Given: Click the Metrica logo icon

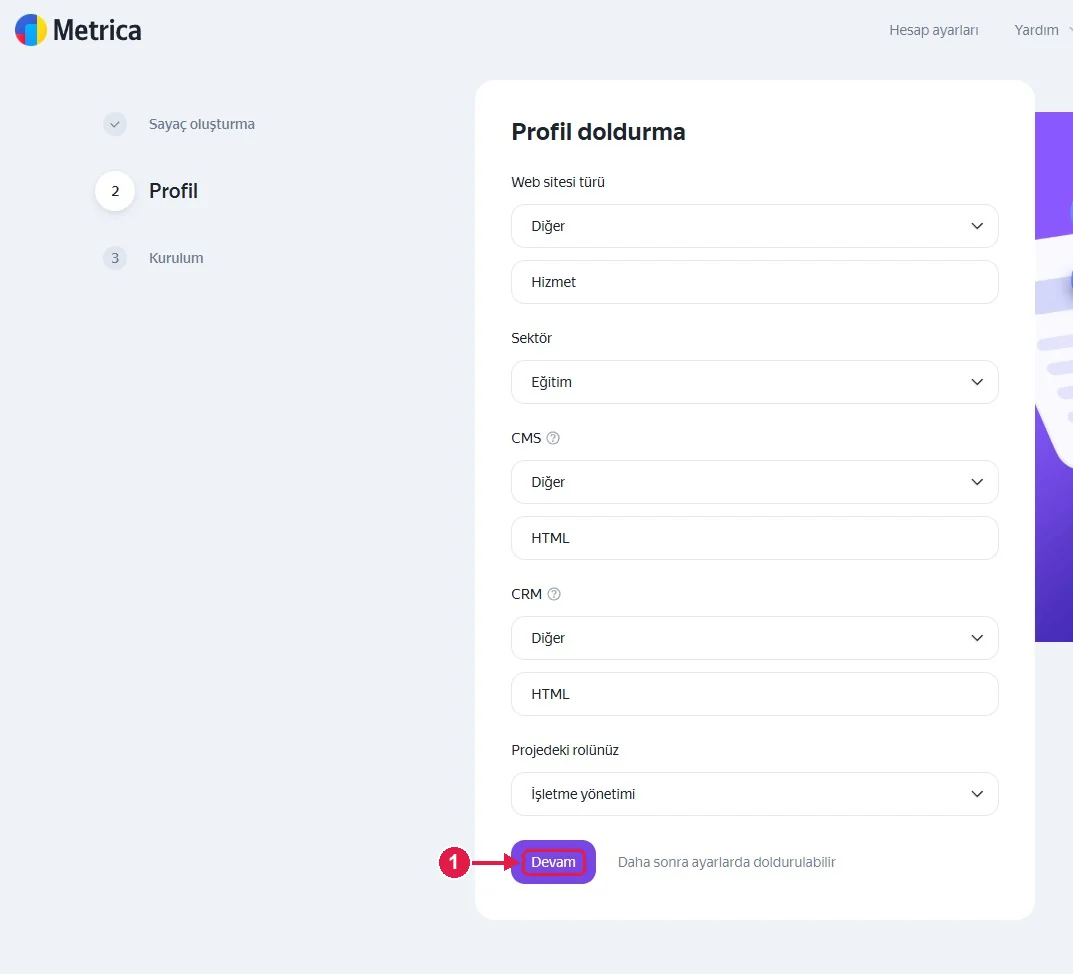Looking at the screenshot, I should pyautogui.click(x=31, y=30).
